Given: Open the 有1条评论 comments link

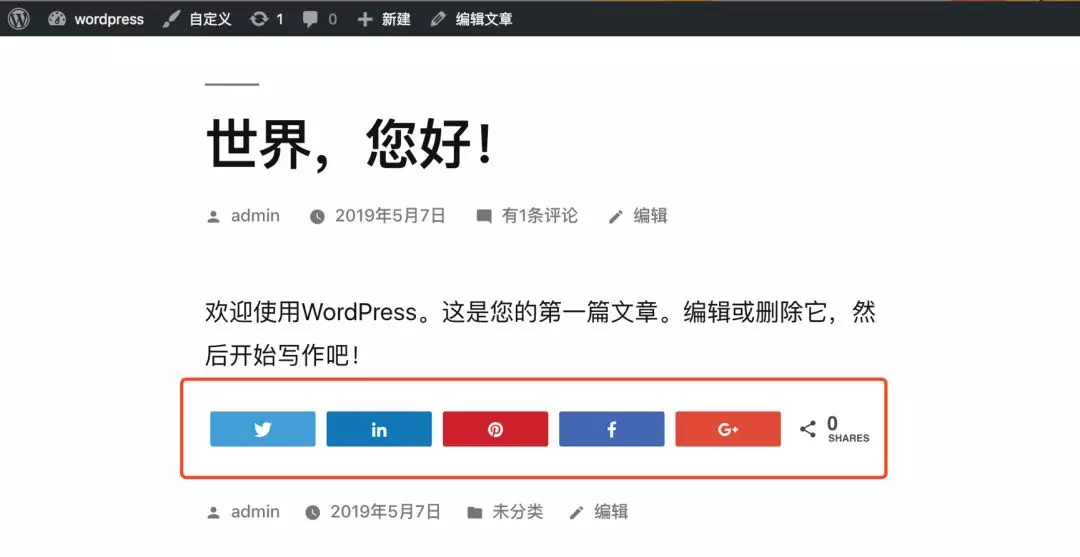Looking at the screenshot, I should (539, 216).
